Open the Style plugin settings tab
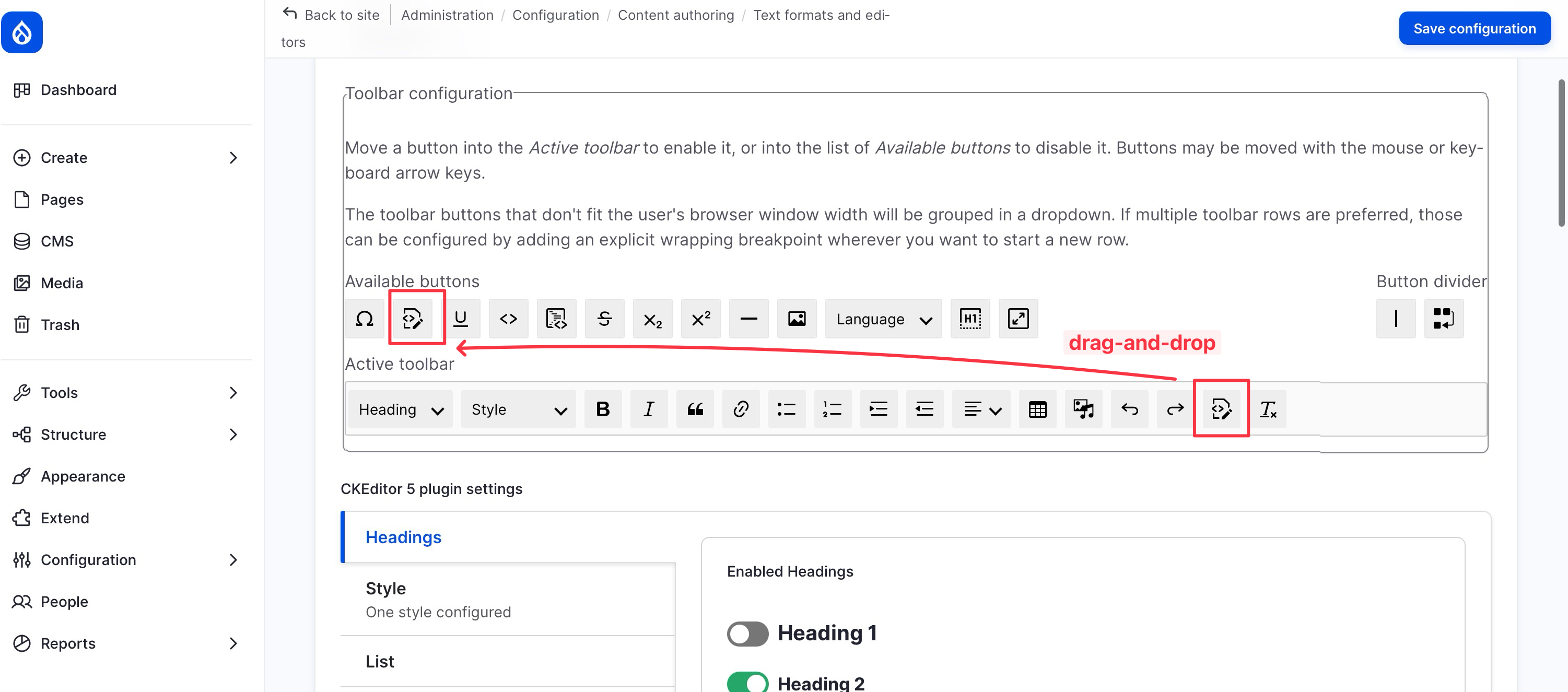 [508, 599]
